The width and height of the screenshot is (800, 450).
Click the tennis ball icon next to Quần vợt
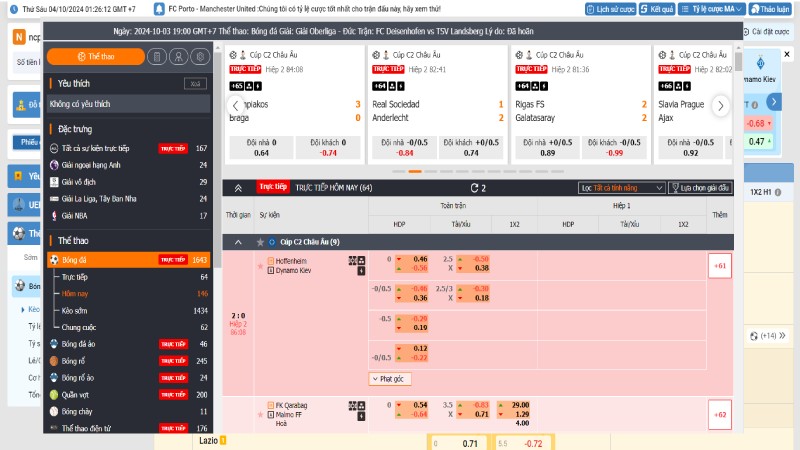pos(54,394)
